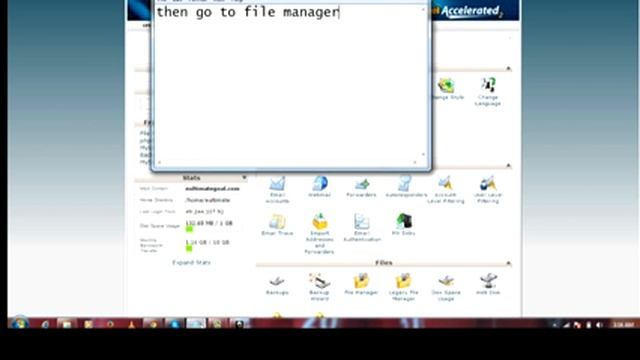Click the /home/ Home Directory value in Stats
The height and width of the screenshot is (360, 640).
(x=208, y=200)
